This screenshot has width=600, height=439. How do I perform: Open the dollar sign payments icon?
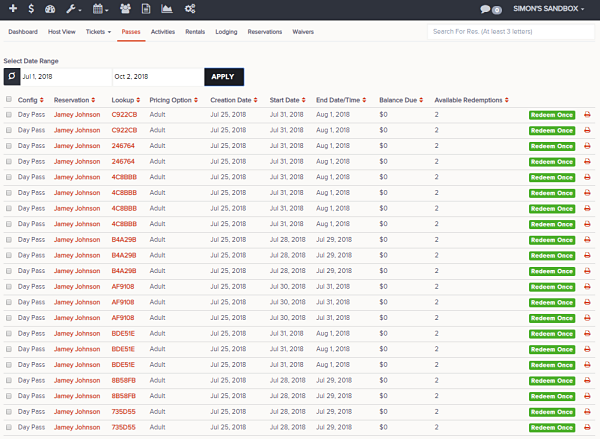tap(31, 8)
